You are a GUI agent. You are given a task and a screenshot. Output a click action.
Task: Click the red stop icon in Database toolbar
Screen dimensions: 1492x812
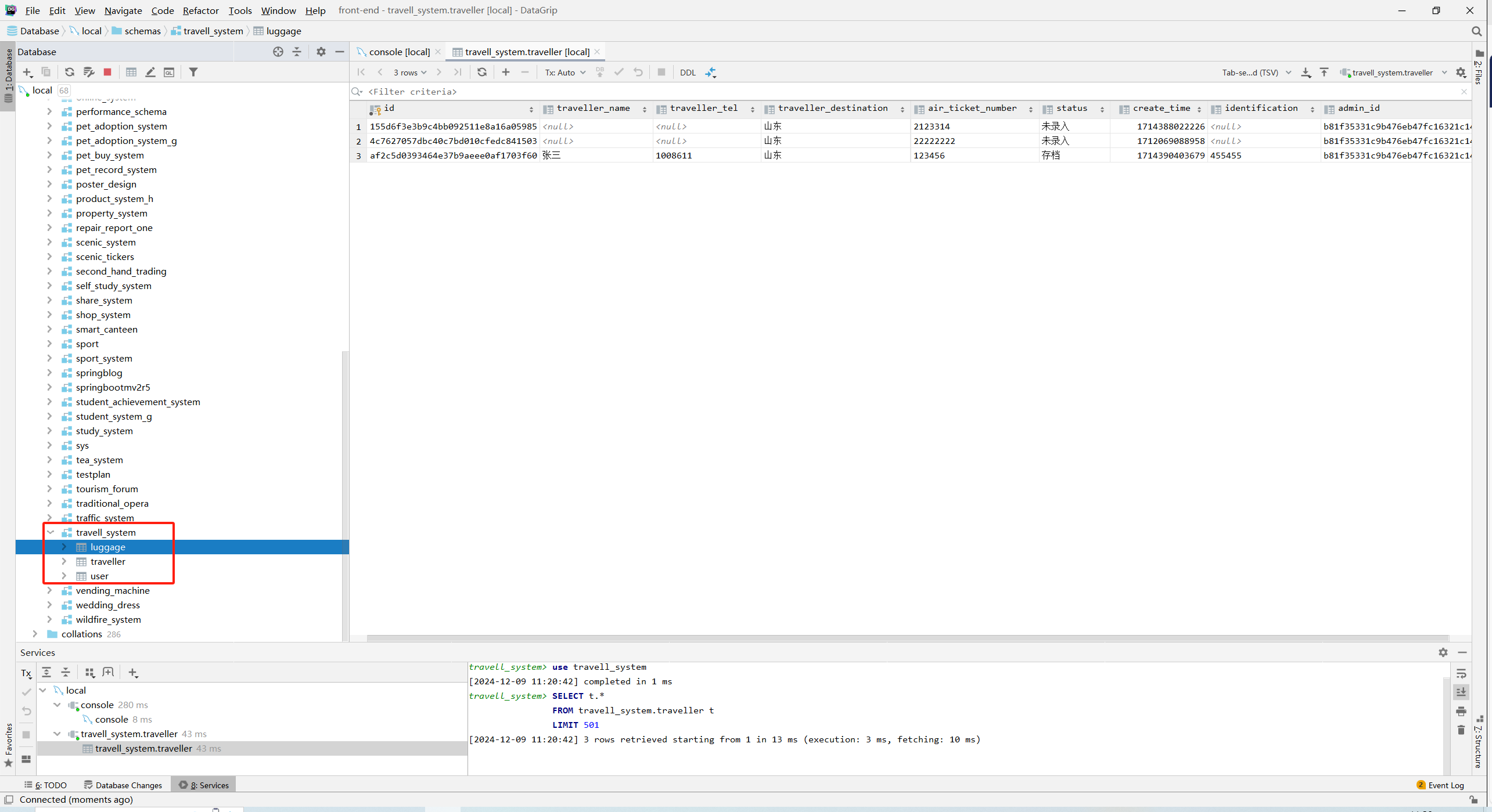tap(107, 72)
